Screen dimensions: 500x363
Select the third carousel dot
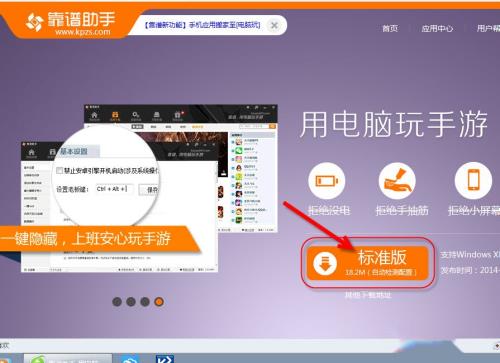pos(145,302)
